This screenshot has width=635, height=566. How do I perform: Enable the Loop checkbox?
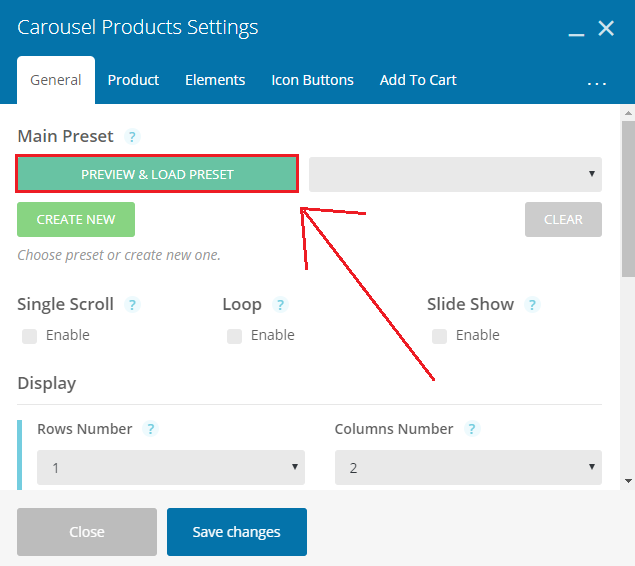[234, 336]
